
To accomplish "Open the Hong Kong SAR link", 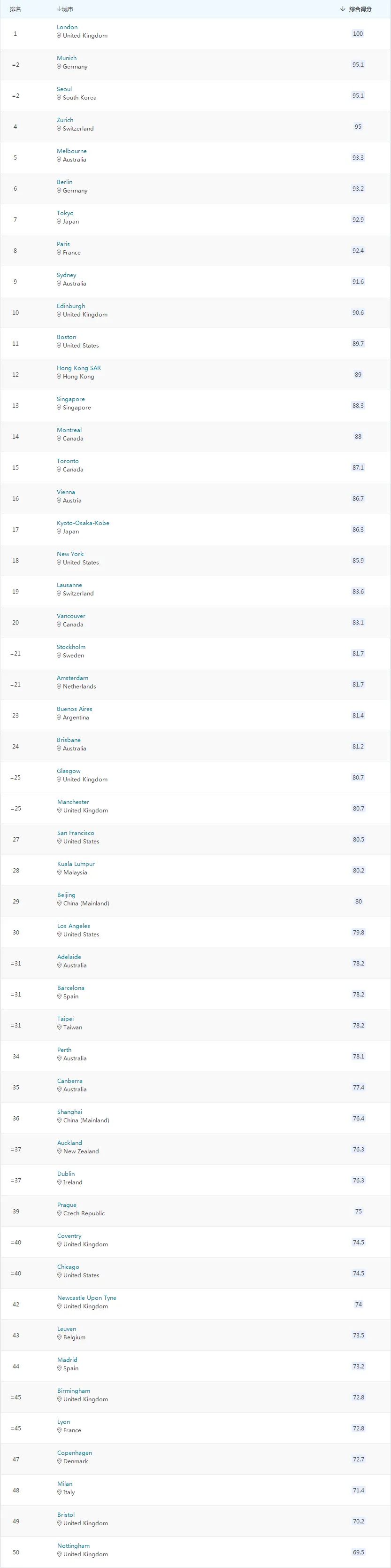I will click(78, 368).
